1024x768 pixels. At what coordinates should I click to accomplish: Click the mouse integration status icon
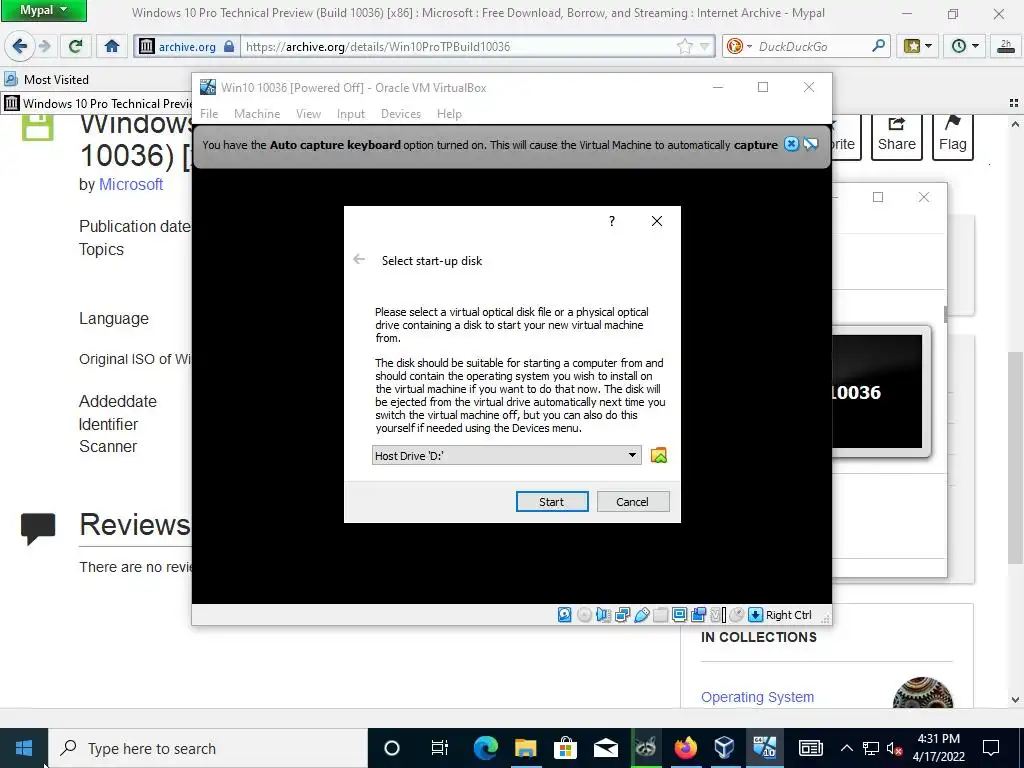tap(737, 615)
